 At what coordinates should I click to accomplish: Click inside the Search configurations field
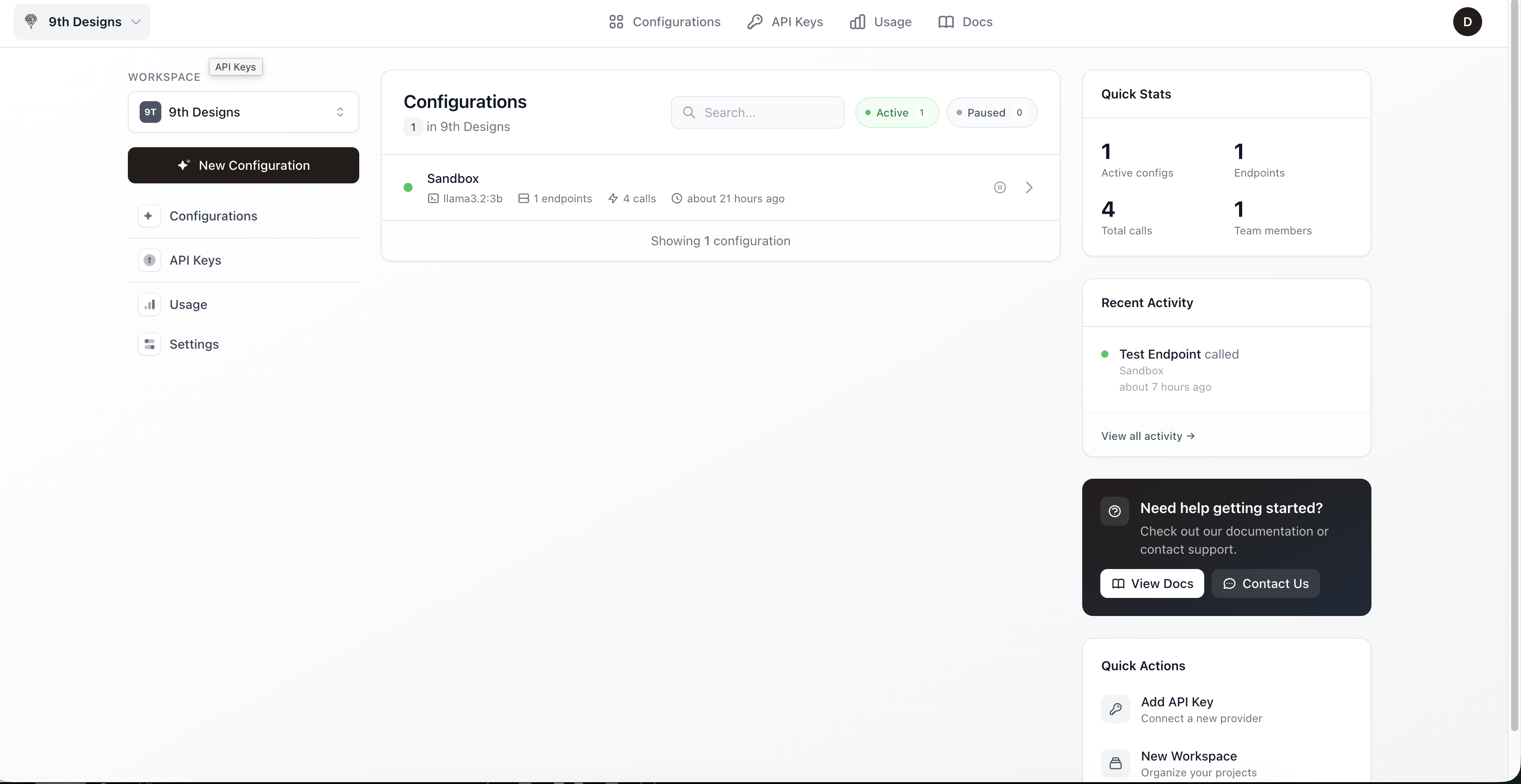click(757, 112)
